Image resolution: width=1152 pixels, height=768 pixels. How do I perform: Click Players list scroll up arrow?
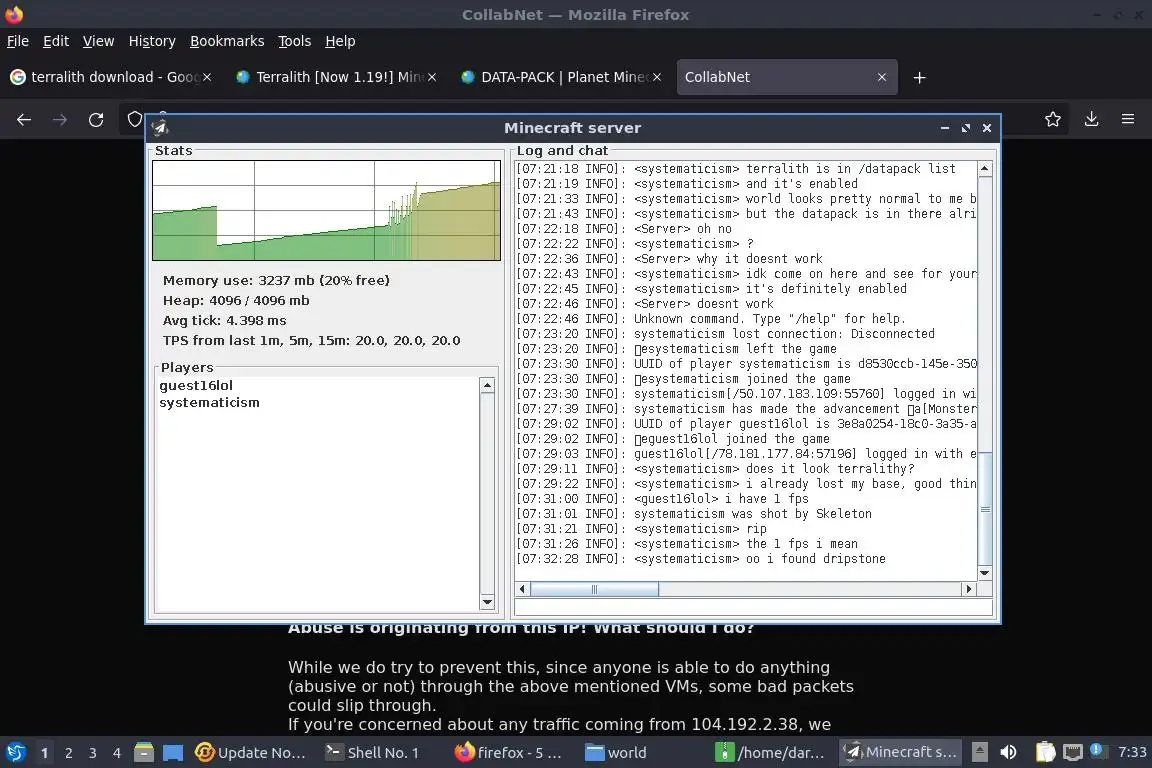pyautogui.click(x=487, y=386)
